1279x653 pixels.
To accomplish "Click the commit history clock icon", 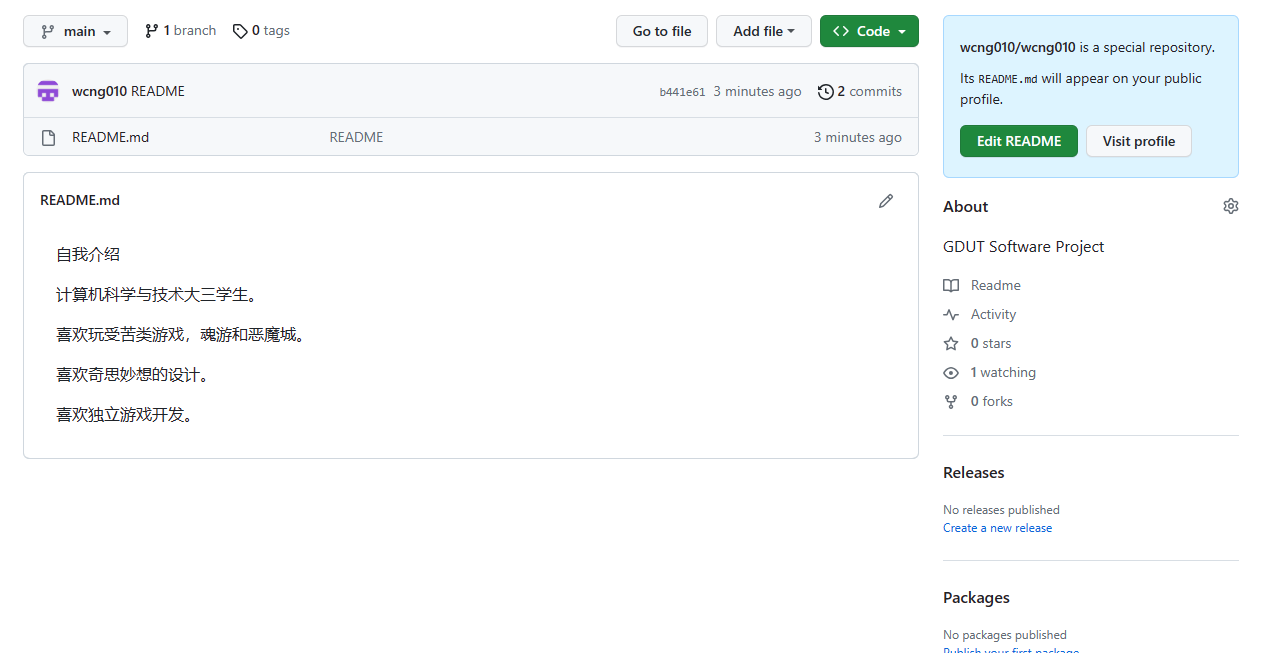I will click(825, 92).
